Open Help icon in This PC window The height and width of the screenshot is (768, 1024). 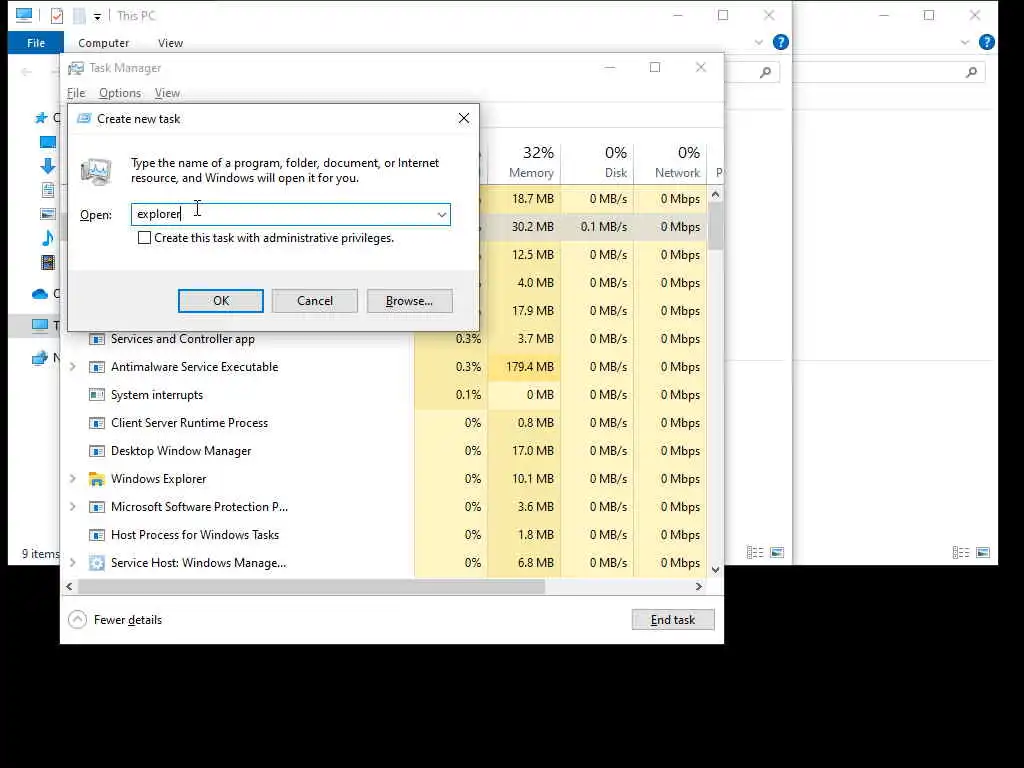[780, 42]
